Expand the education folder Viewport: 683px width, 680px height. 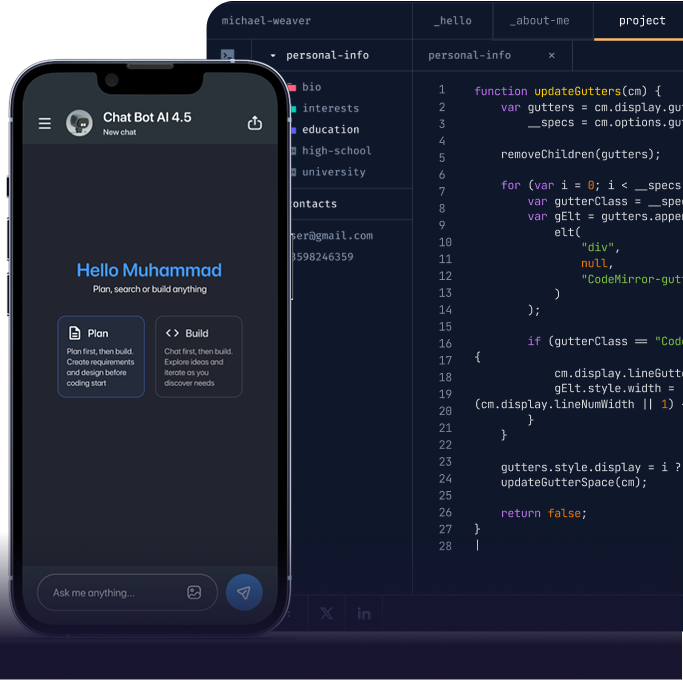tap(330, 129)
